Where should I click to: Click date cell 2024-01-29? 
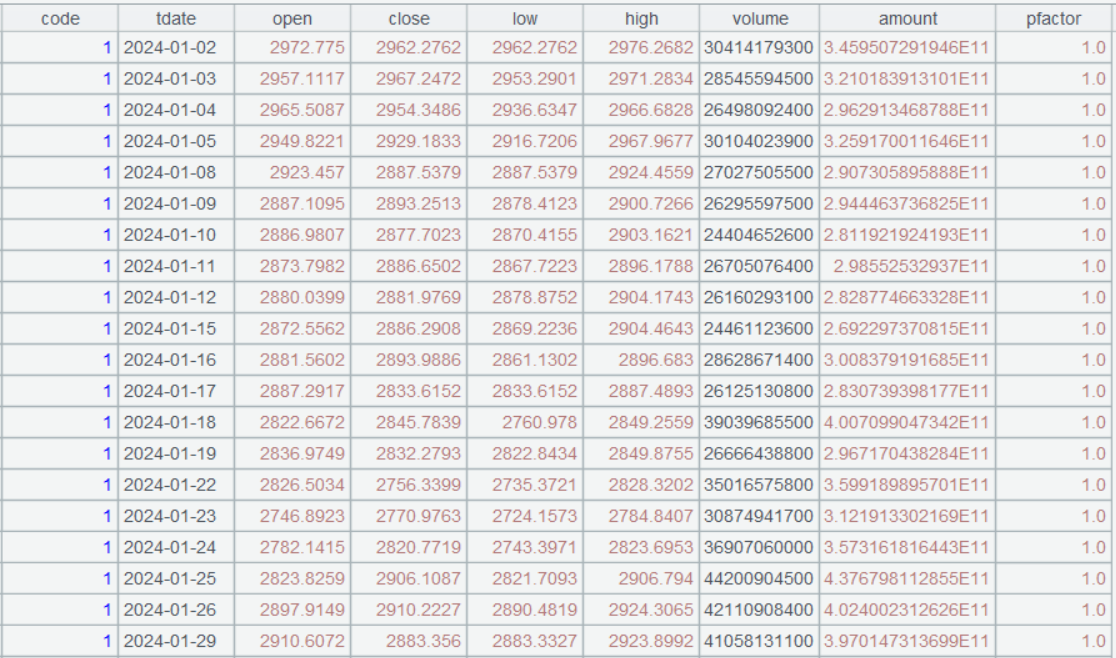click(x=176, y=642)
